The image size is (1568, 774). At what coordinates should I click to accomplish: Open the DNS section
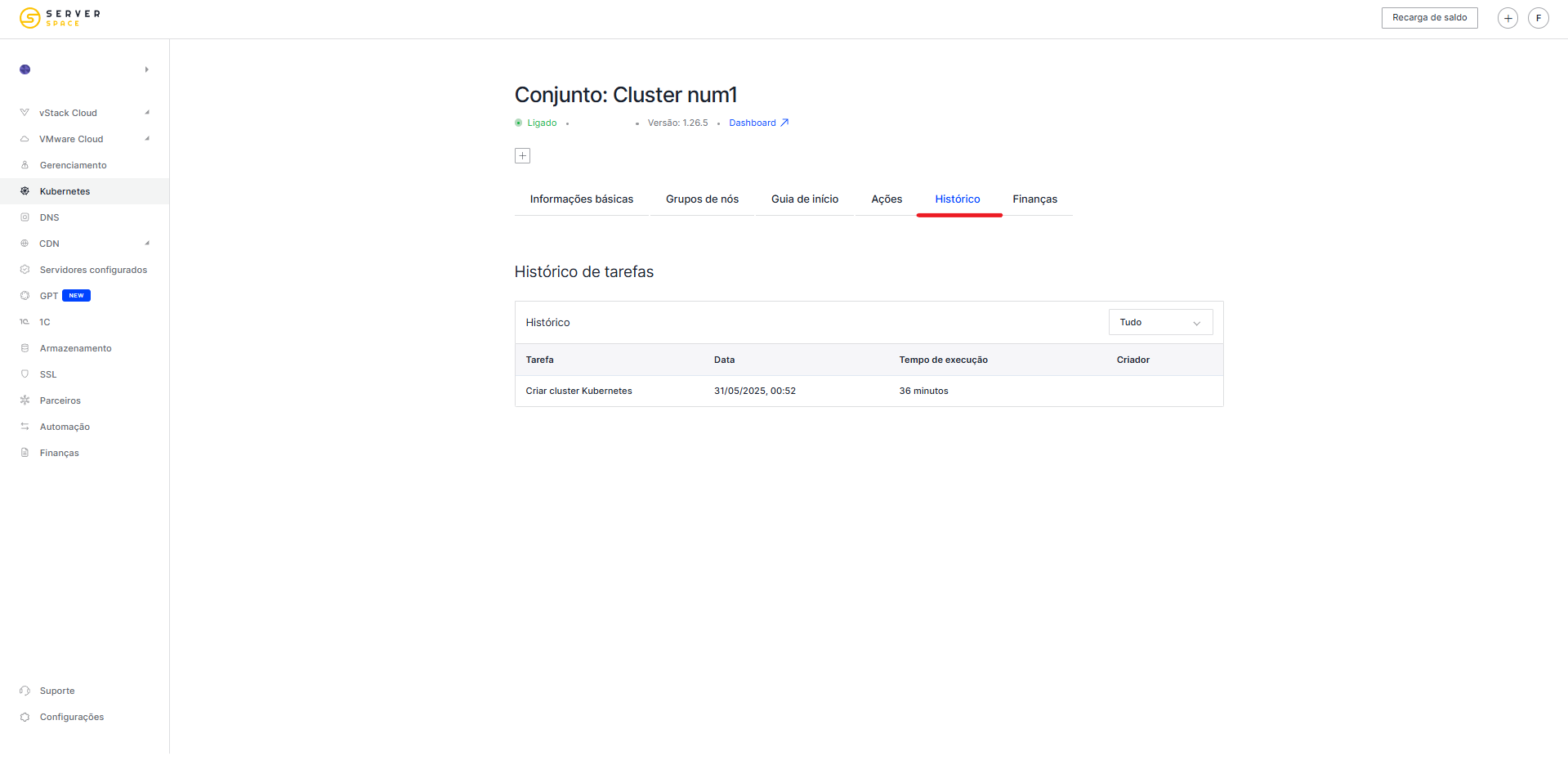point(50,217)
